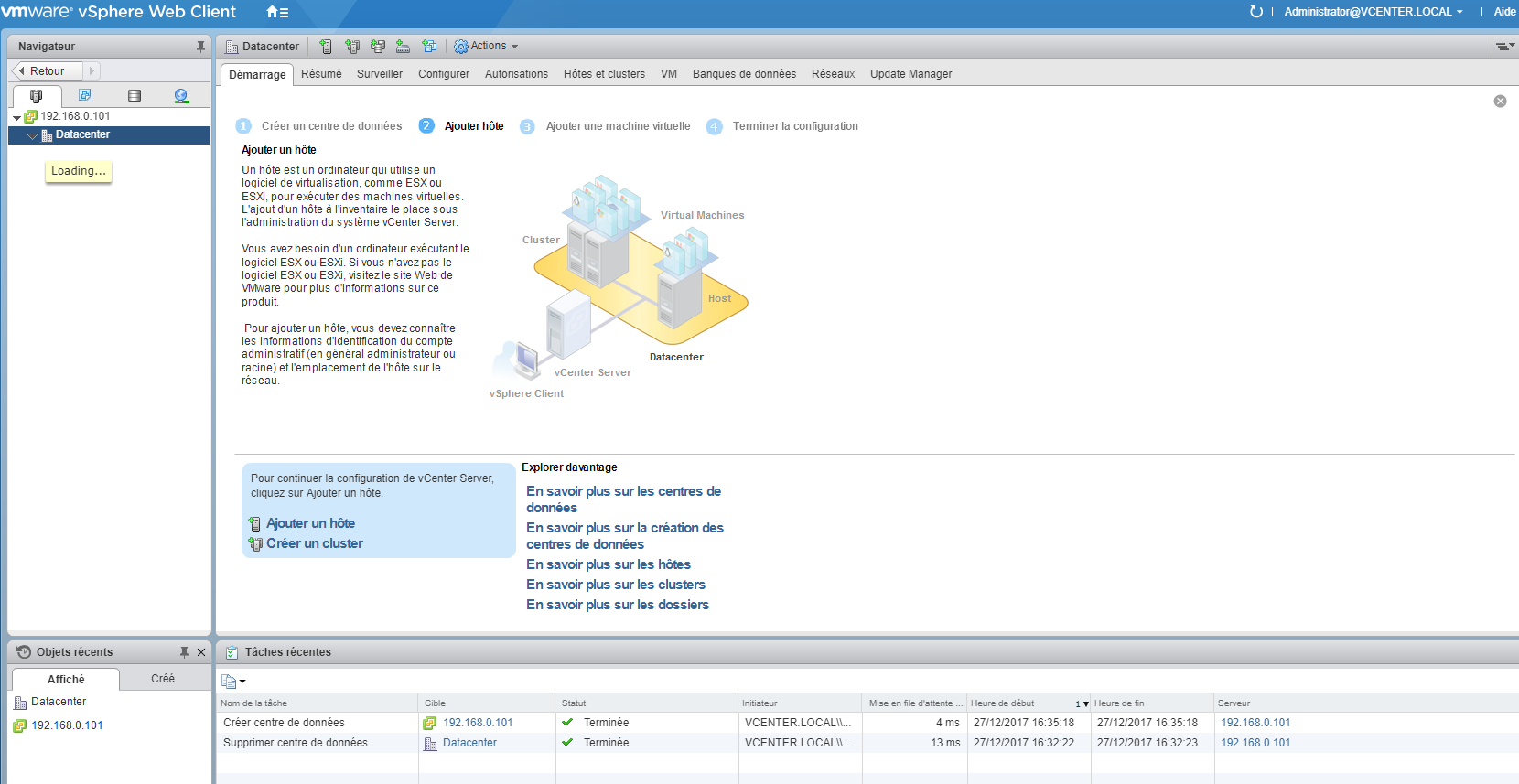Open the Réseaux tab
The image size is (1519, 784).
833,74
